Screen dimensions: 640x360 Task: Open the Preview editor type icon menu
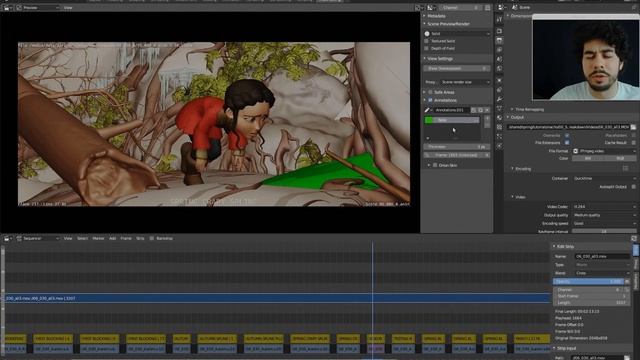[x=7, y=7]
